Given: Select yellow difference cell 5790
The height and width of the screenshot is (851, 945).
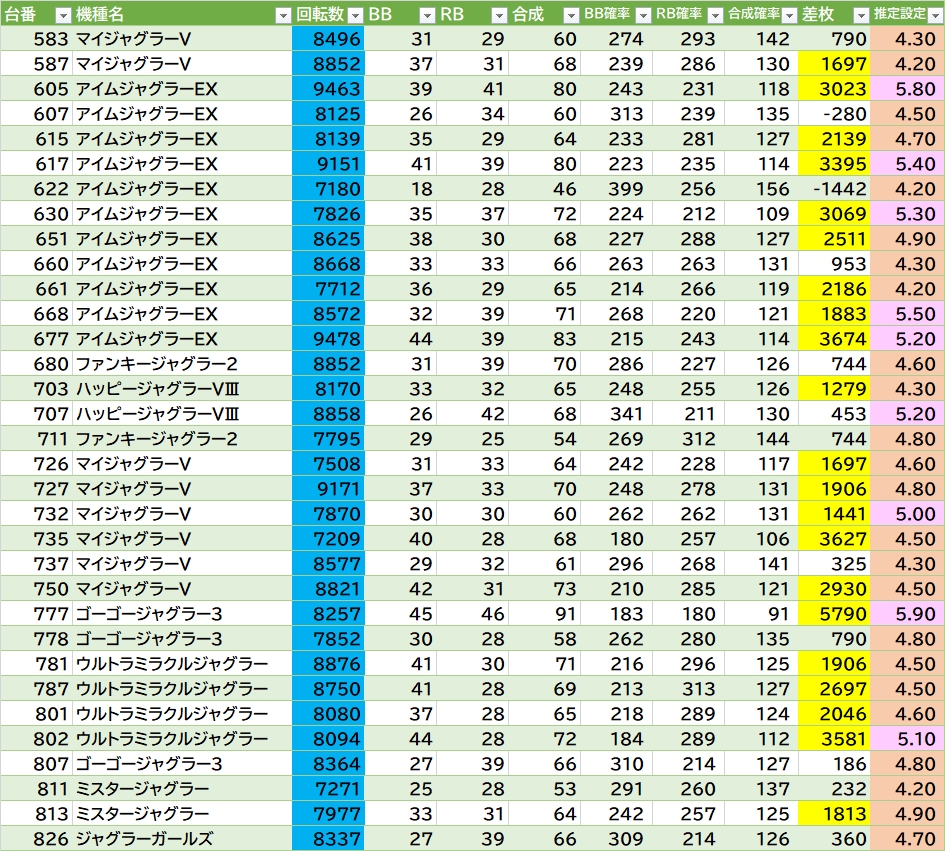Looking at the screenshot, I should coord(835,614).
